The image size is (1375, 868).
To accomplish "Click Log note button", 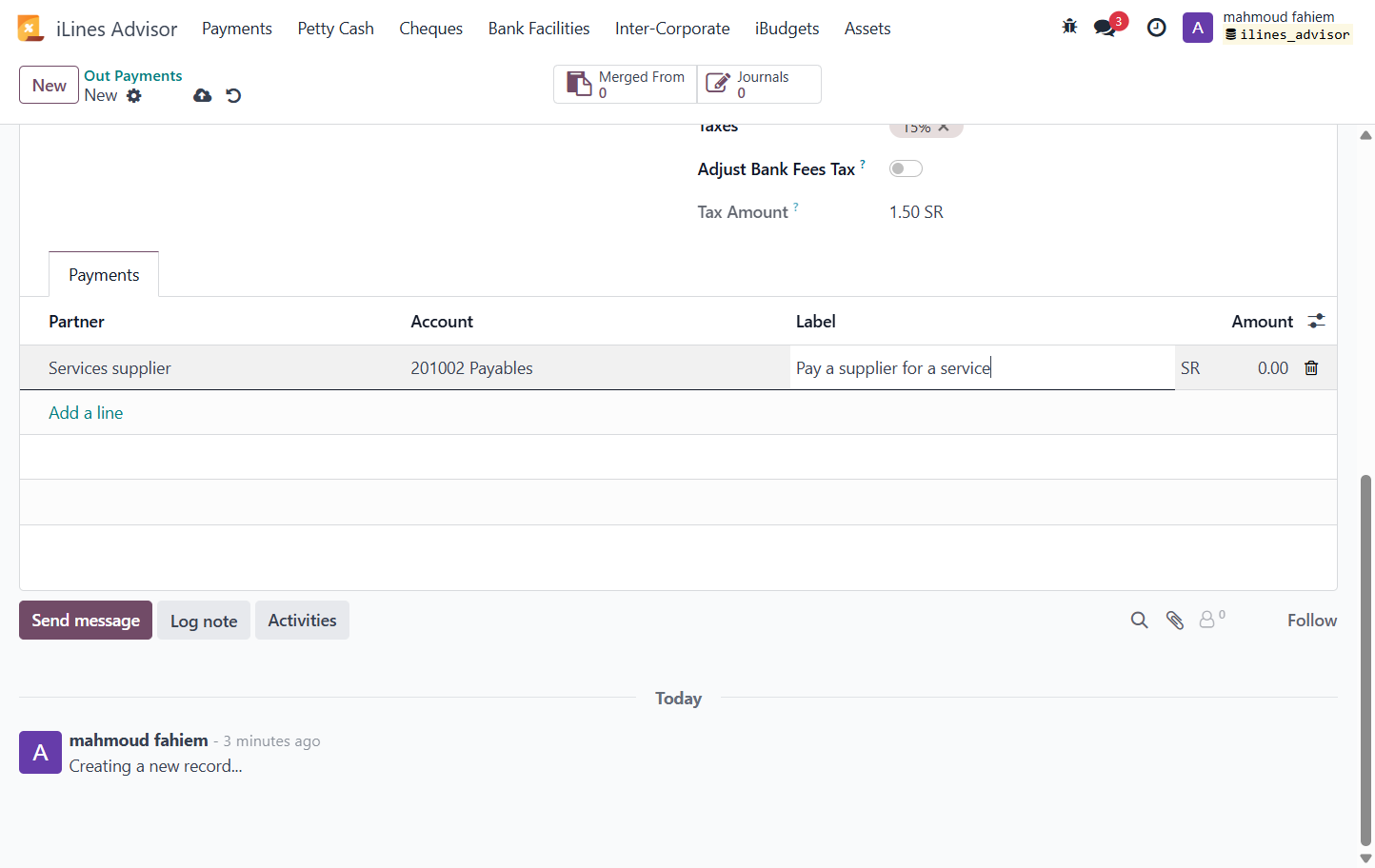I will (204, 621).
